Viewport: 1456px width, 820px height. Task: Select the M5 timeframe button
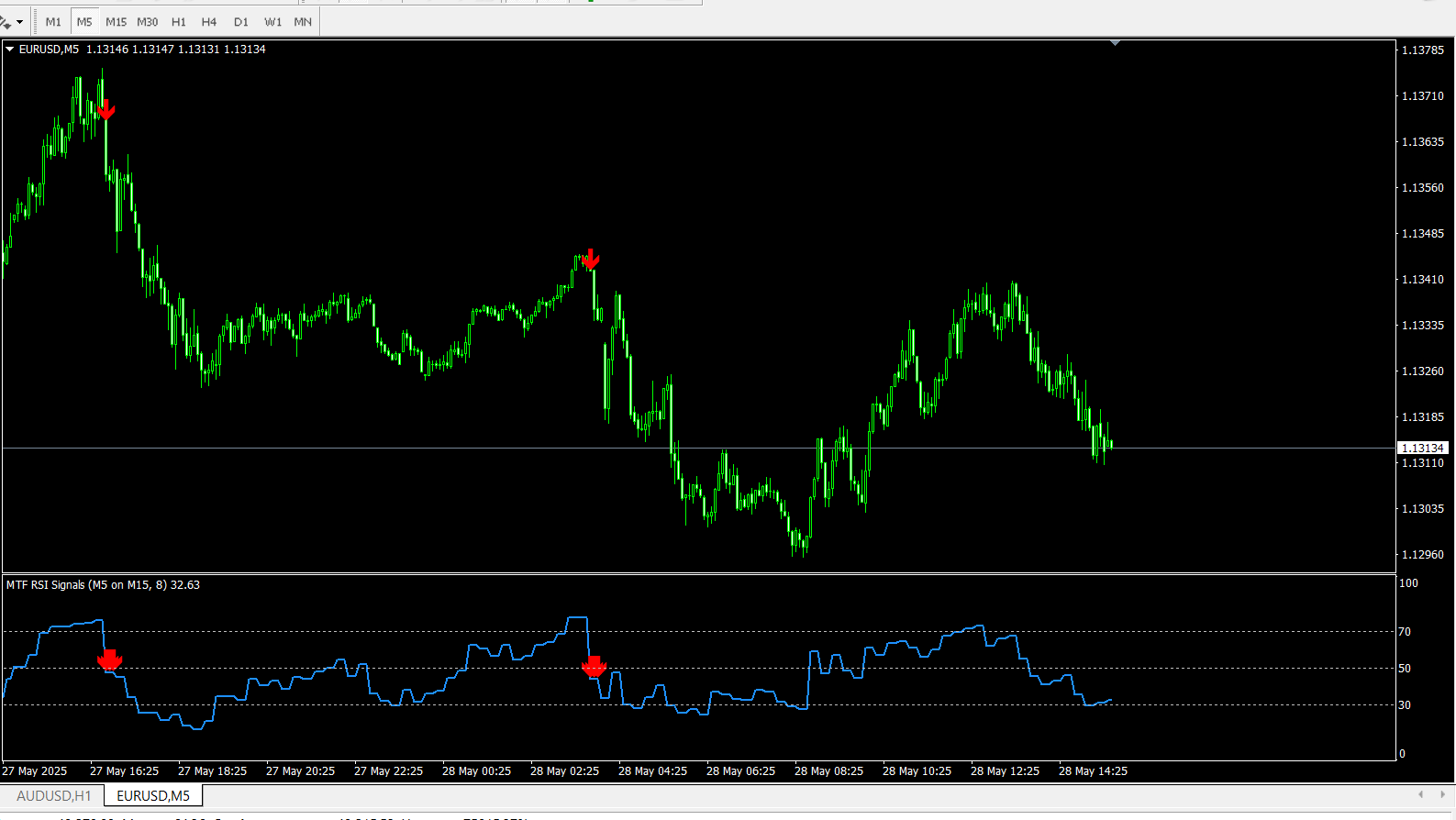pos(84,22)
